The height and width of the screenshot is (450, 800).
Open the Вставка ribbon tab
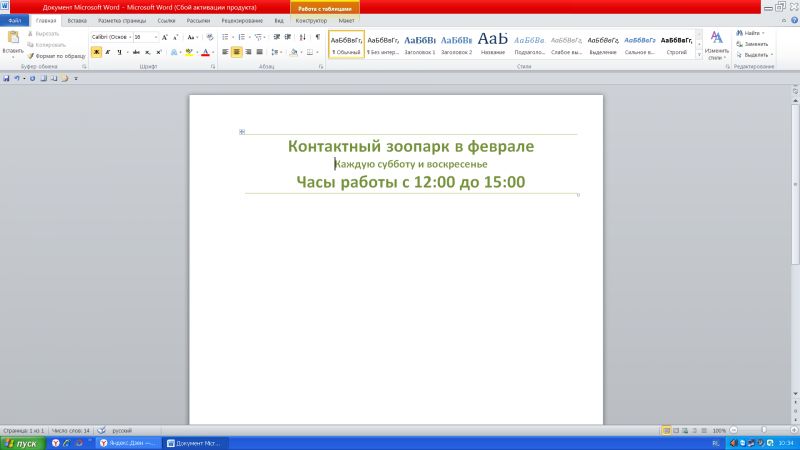tap(77, 20)
